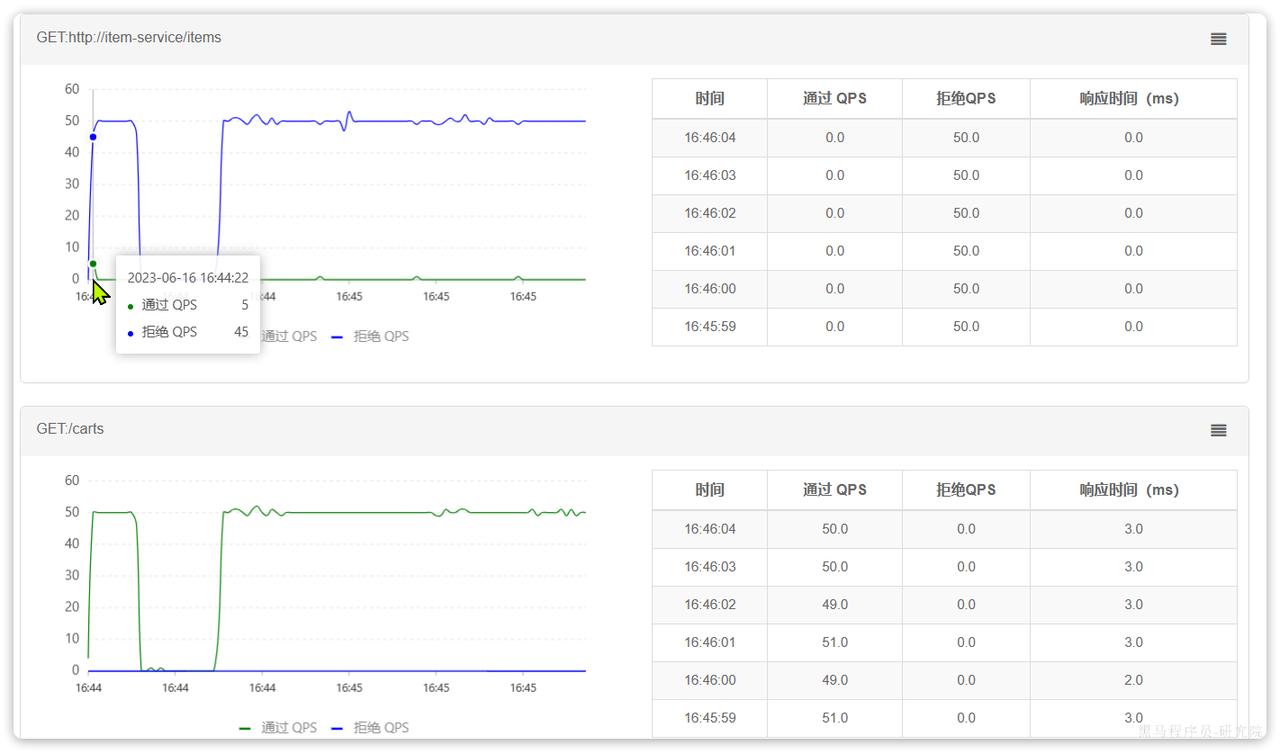This screenshot has height=754, width=1280.
Task: Select 16:46:04 time cell in carts table
Action: tap(710, 529)
